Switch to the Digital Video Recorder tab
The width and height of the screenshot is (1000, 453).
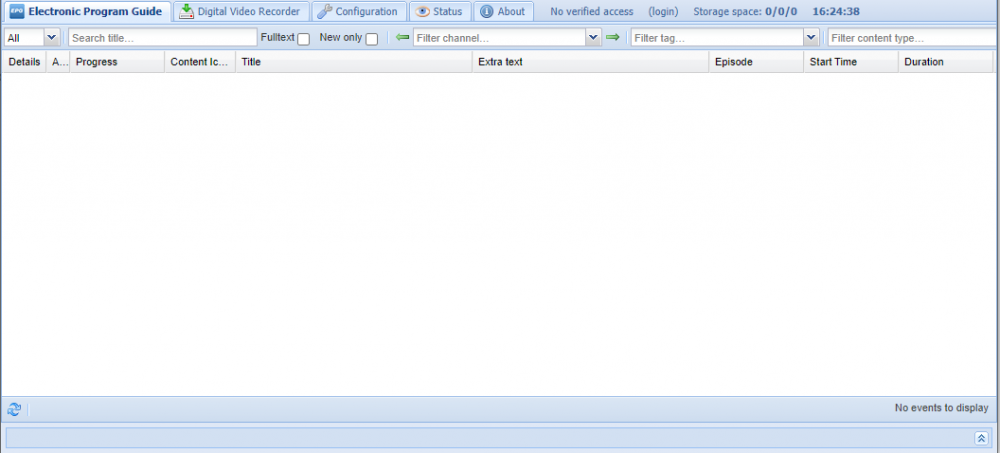click(x=240, y=11)
